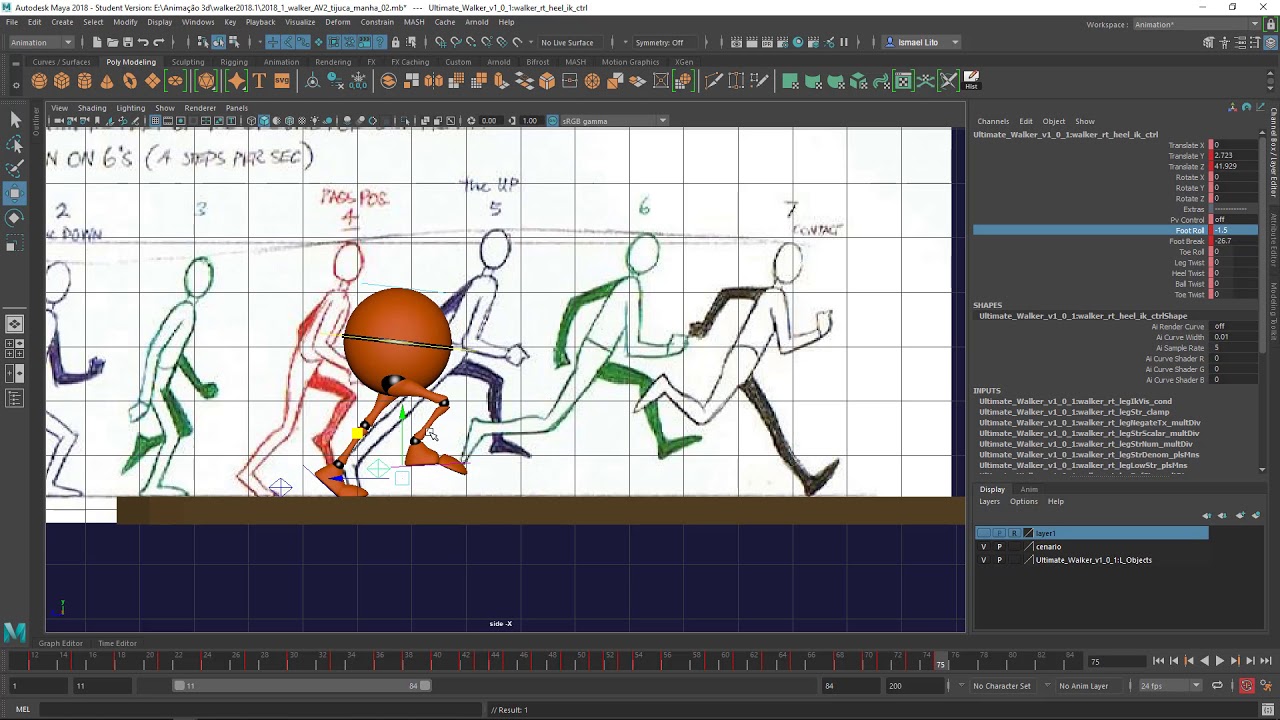Switch to the Rigging shelf tab
The height and width of the screenshot is (720, 1280).
click(x=234, y=62)
